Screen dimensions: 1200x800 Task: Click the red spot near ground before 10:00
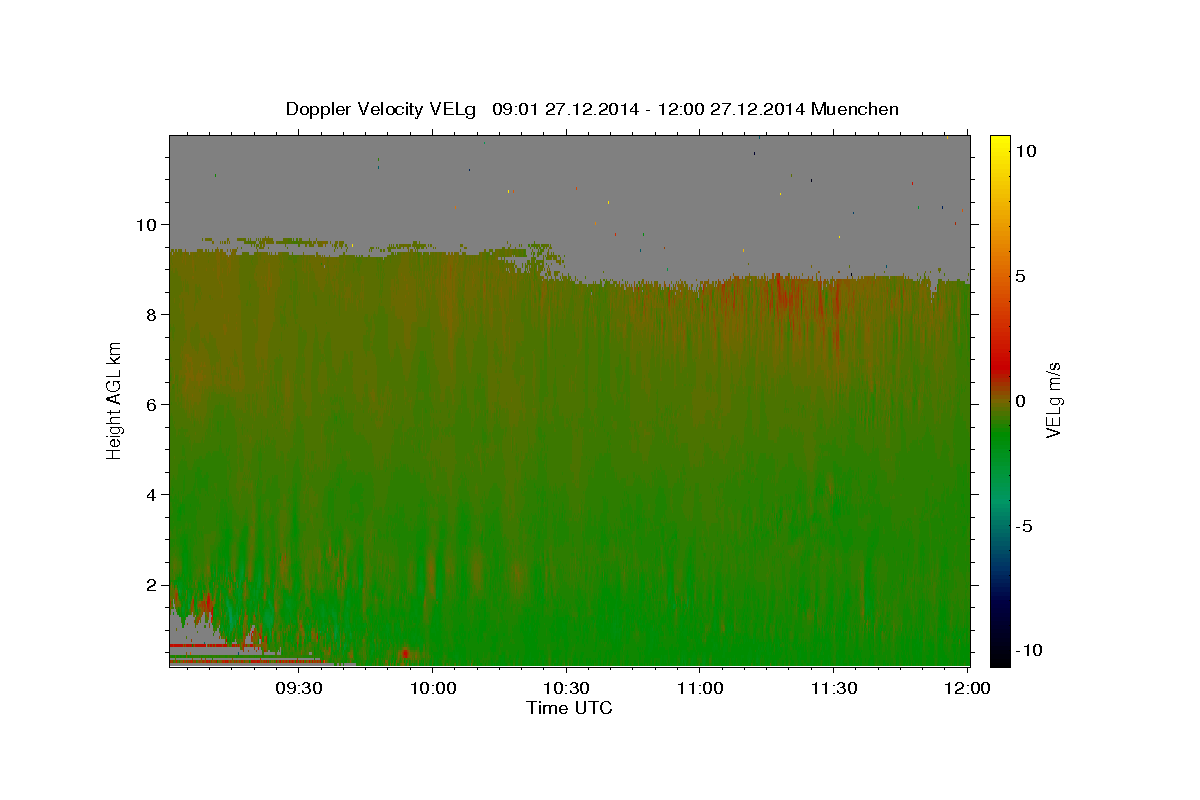pos(405,653)
